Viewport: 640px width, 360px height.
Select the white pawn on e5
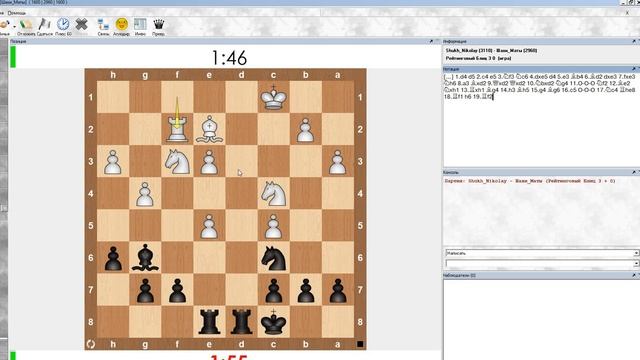tap(209, 227)
